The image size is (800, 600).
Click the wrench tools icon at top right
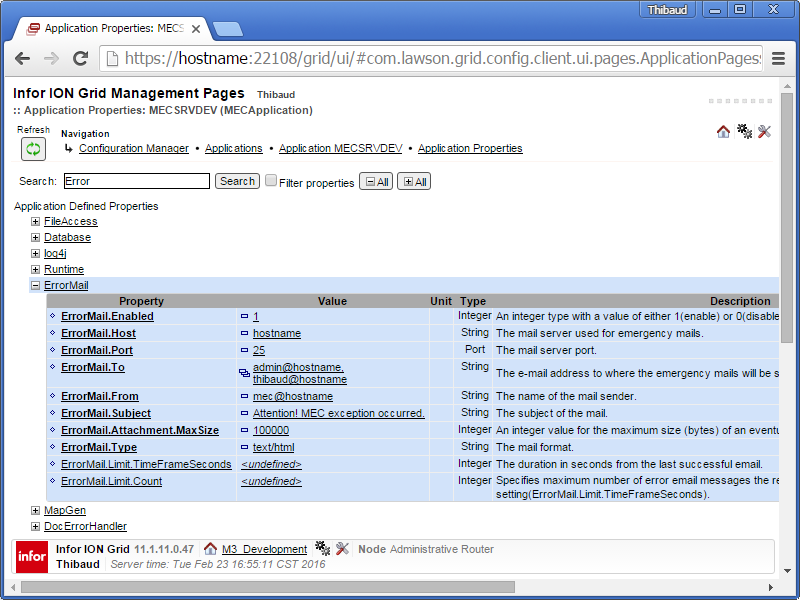point(765,132)
